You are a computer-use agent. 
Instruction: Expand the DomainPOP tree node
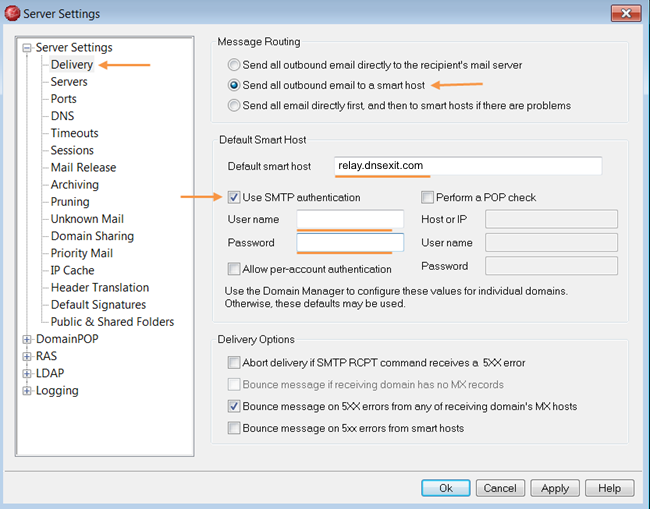coord(27,340)
